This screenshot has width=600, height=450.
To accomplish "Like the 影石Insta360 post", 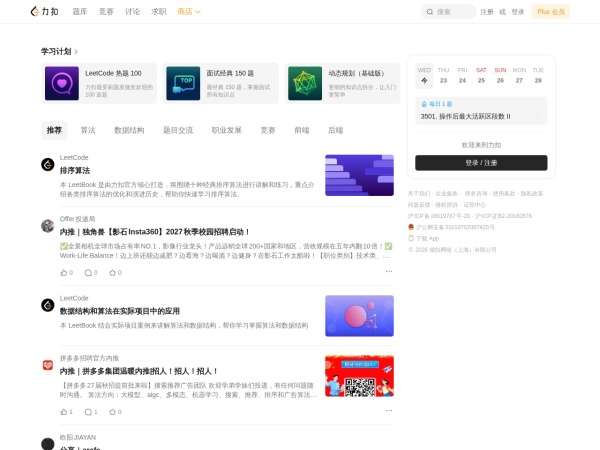I will (66, 272).
